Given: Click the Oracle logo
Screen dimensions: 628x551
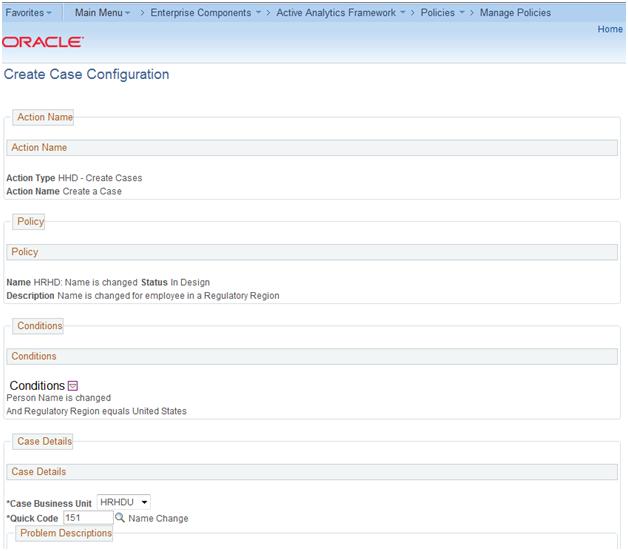Looking at the screenshot, I should point(43,42).
